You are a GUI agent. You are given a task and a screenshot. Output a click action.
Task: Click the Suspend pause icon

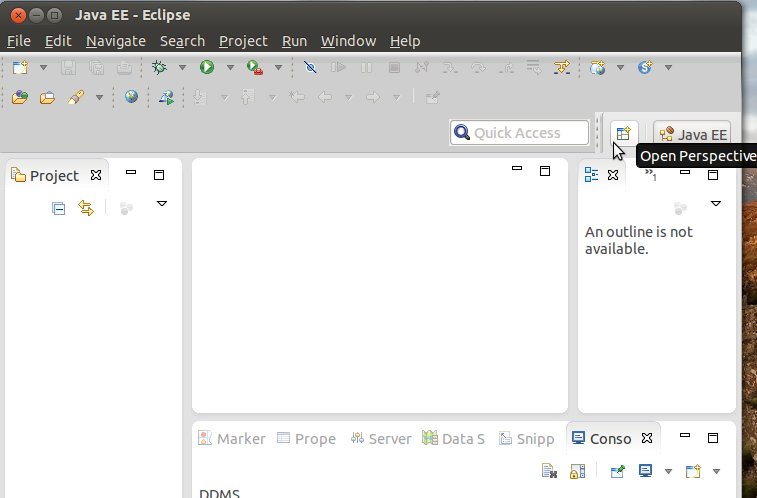366,68
